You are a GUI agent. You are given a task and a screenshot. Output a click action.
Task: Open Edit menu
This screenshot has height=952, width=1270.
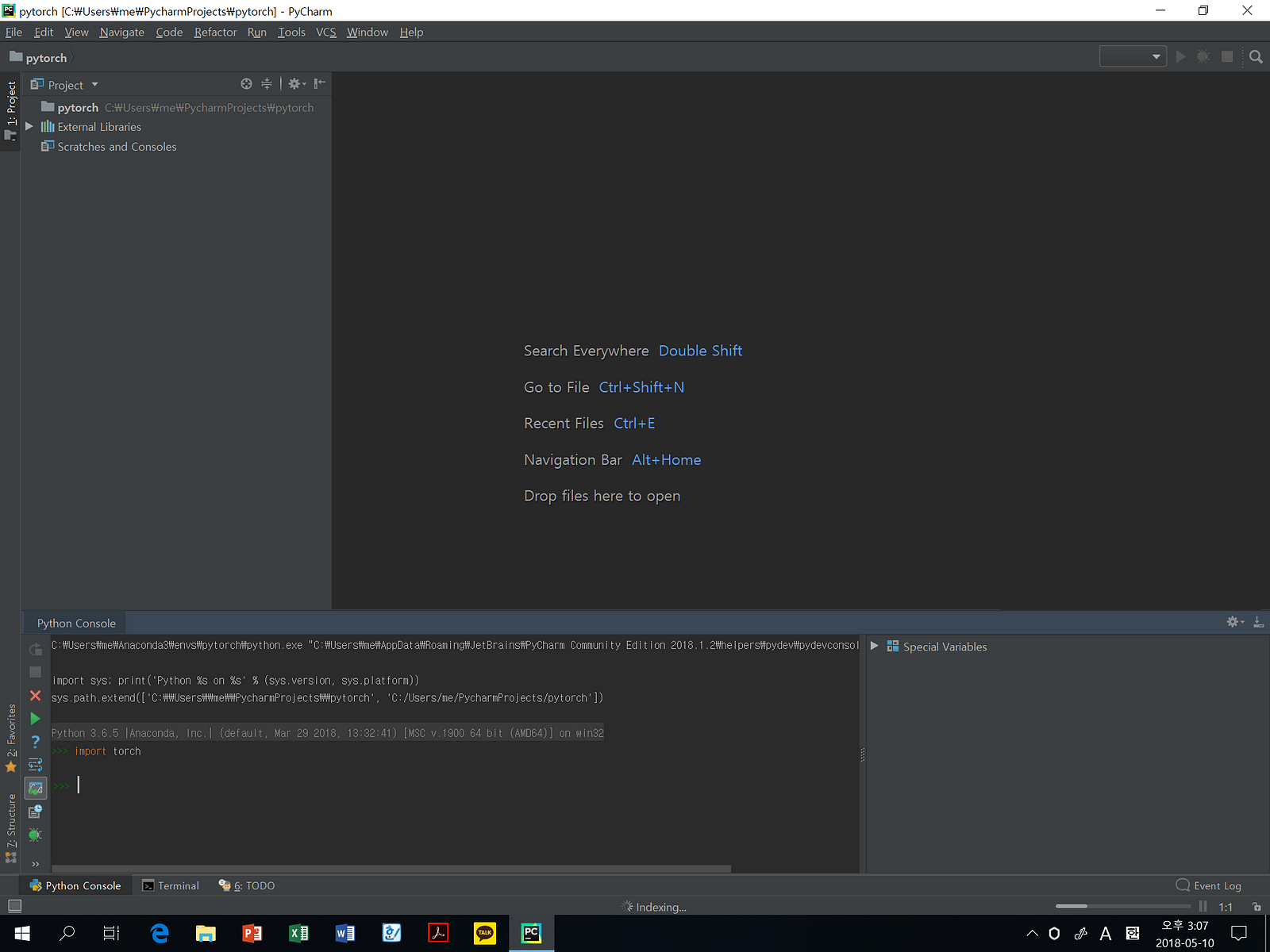(x=44, y=32)
